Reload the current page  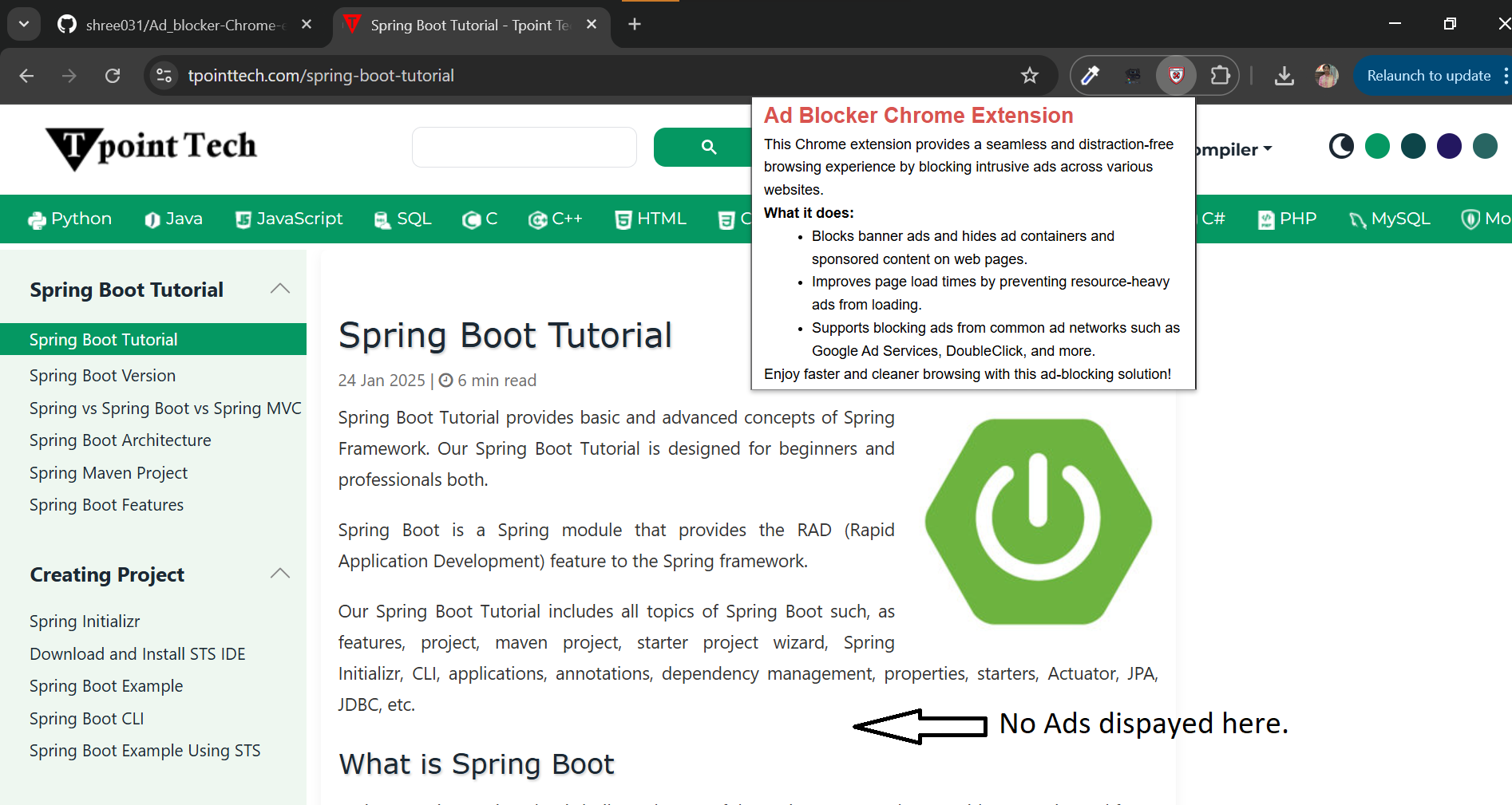point(113,76)
